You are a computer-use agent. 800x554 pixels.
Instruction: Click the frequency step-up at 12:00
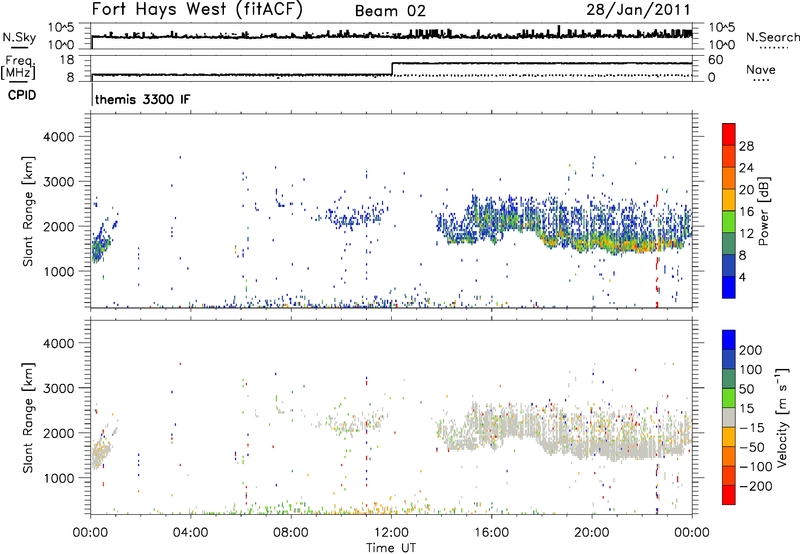tap(392, 69)
